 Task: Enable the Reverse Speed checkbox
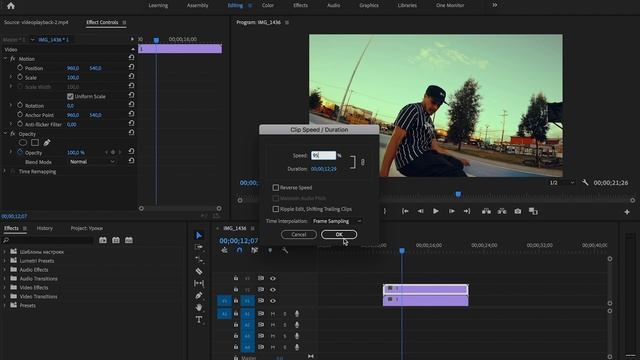click(276, 187)
